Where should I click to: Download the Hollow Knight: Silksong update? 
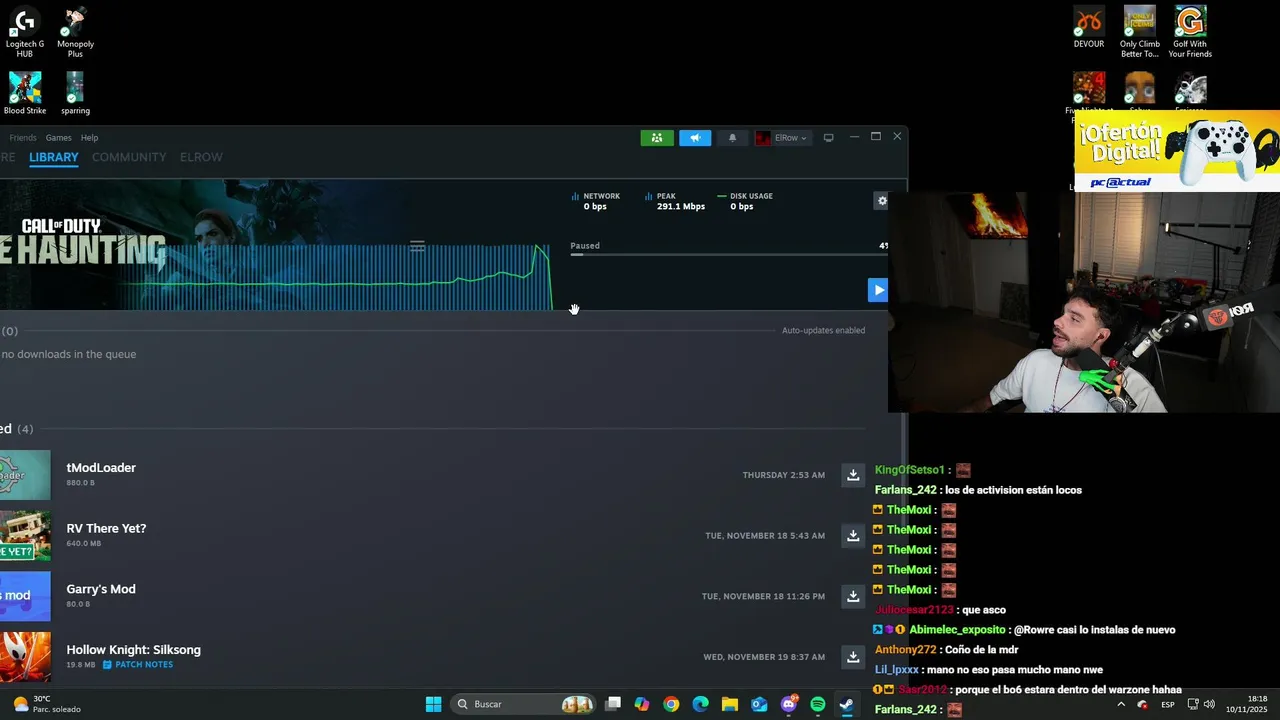pos(853,657)
